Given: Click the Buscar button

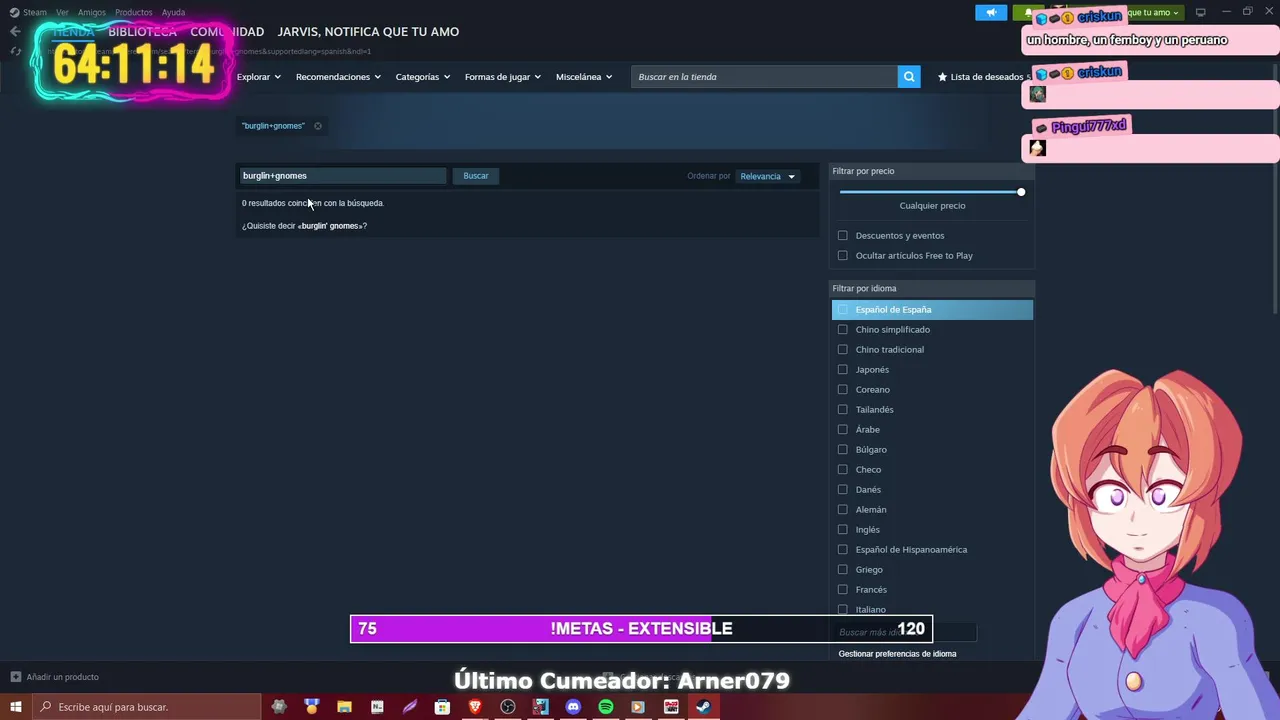Looking at the screenshot, I should pos(476,176).
